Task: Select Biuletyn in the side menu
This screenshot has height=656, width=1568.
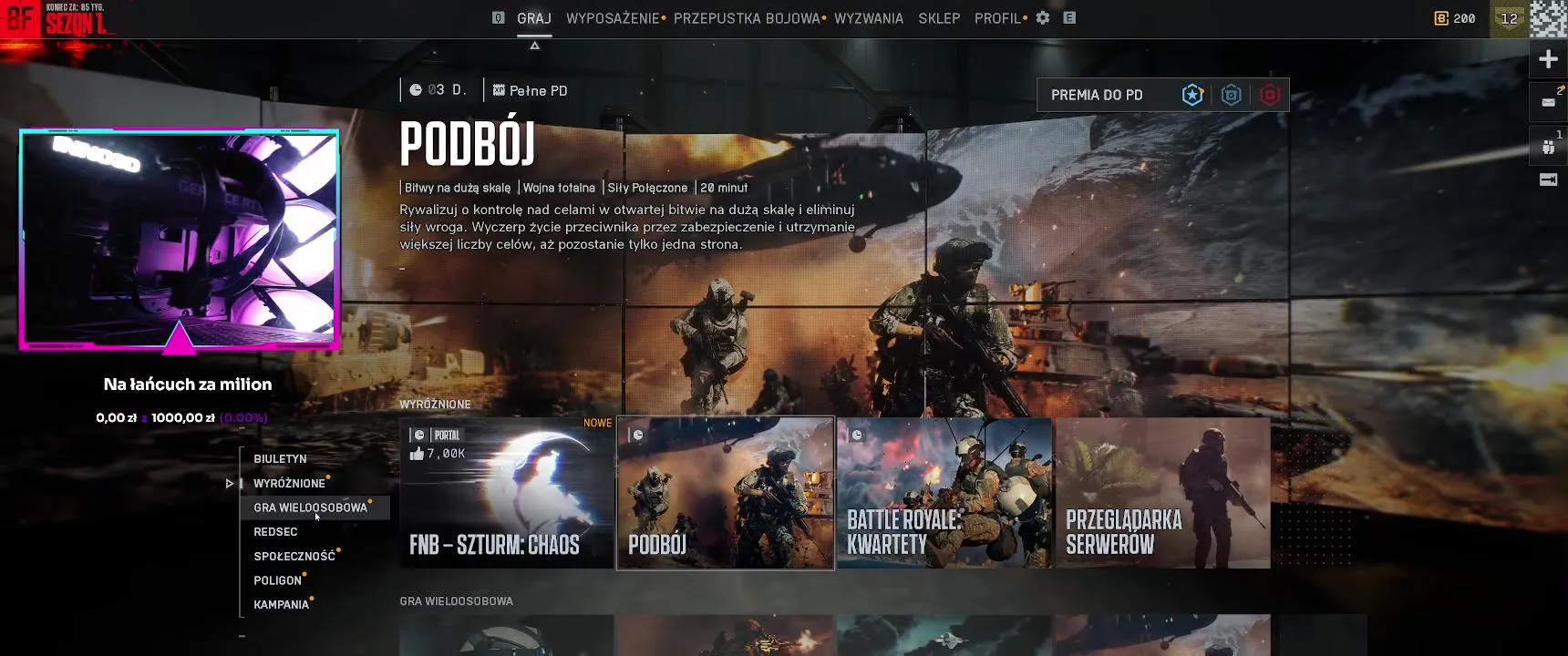Action: tap(280, 459)
